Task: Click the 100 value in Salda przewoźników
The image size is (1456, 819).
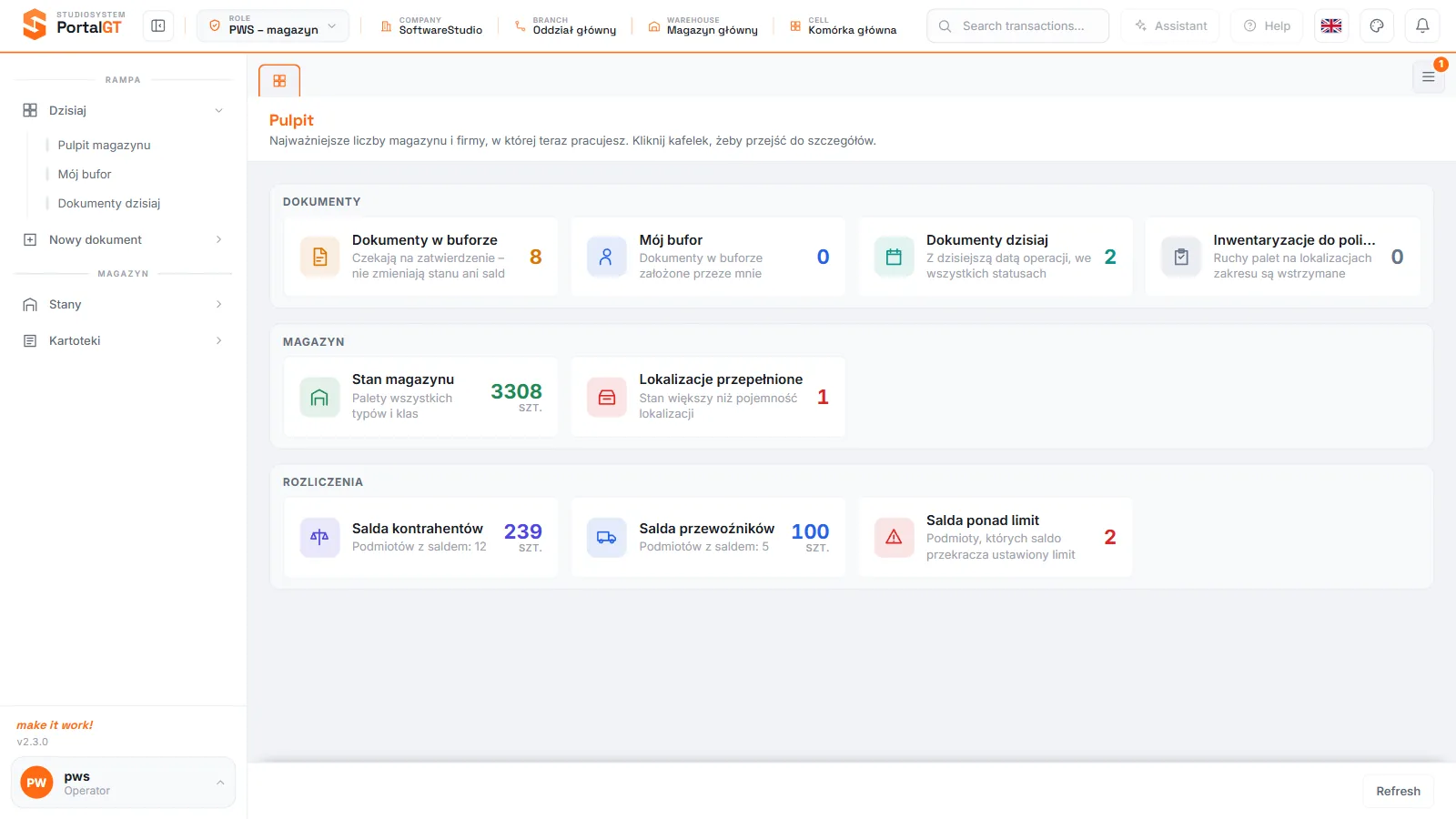Action: point(810,531)
